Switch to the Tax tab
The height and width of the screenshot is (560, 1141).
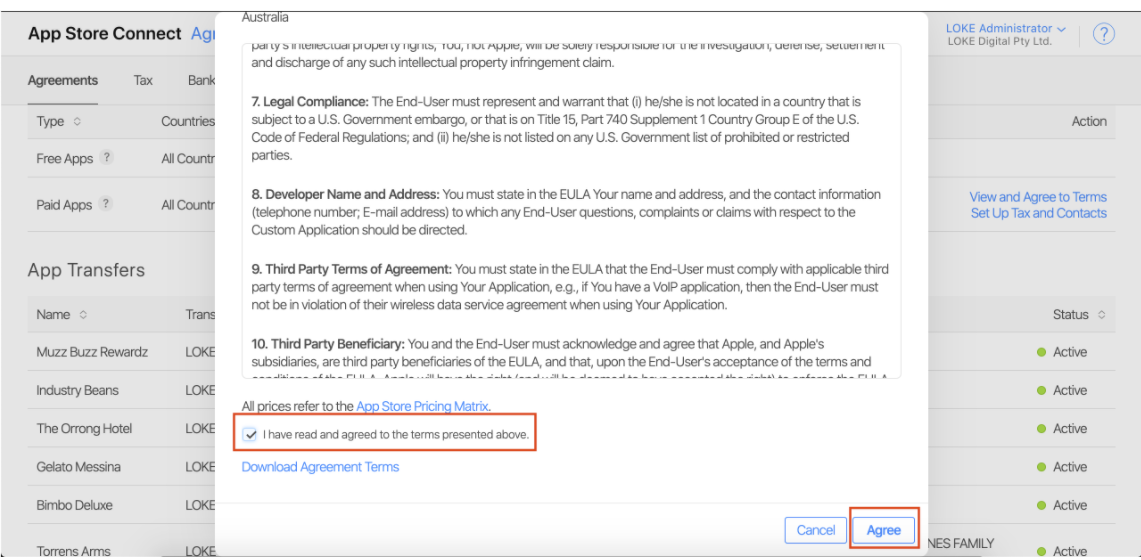tap(143, 81)
